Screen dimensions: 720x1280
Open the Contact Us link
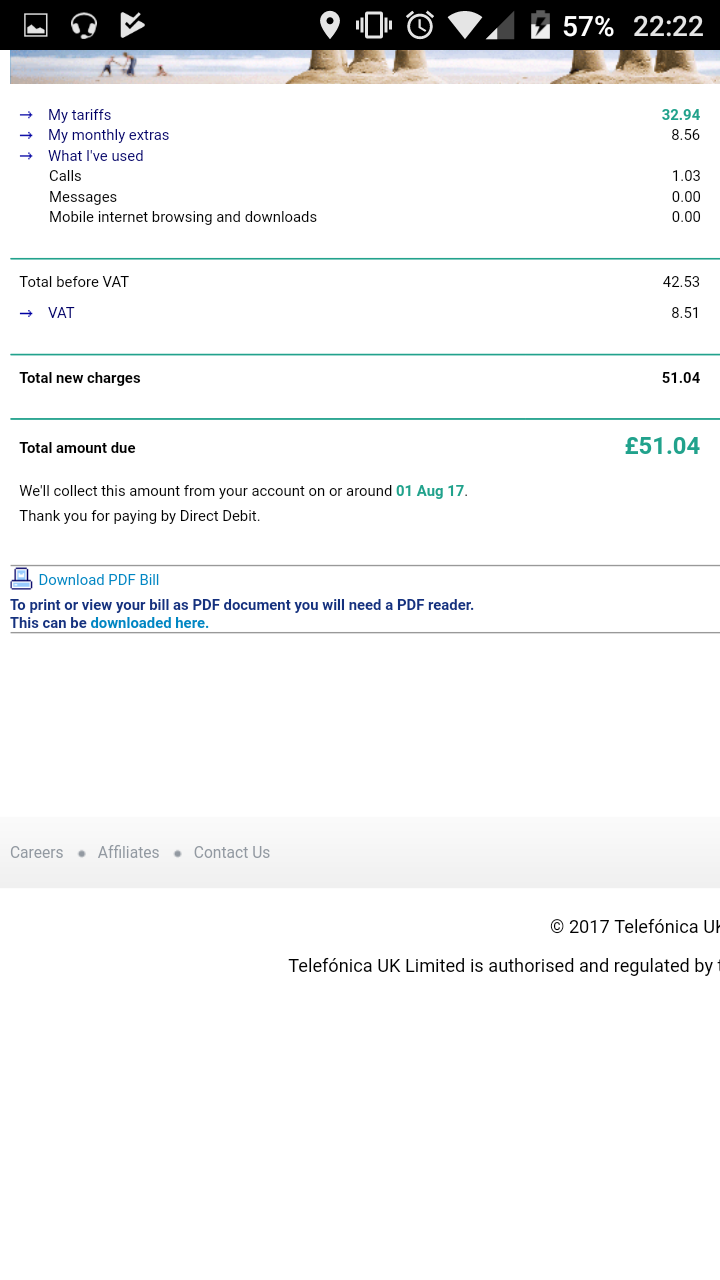tap(231, 852)
